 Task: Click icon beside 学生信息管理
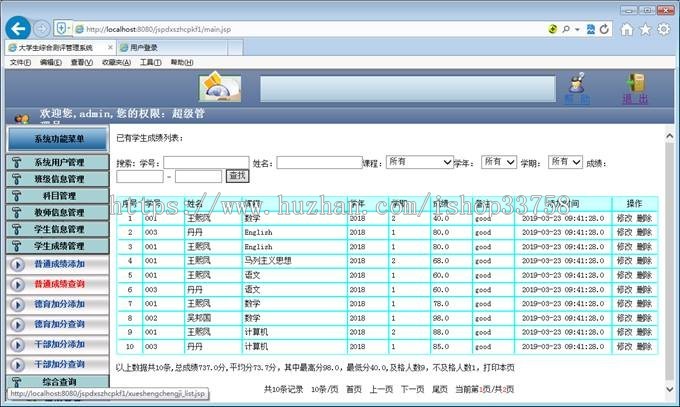[x=16, y=229]
